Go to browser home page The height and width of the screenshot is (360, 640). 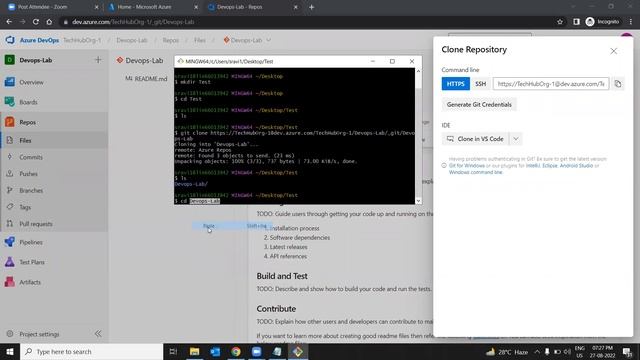click(49, 22)
